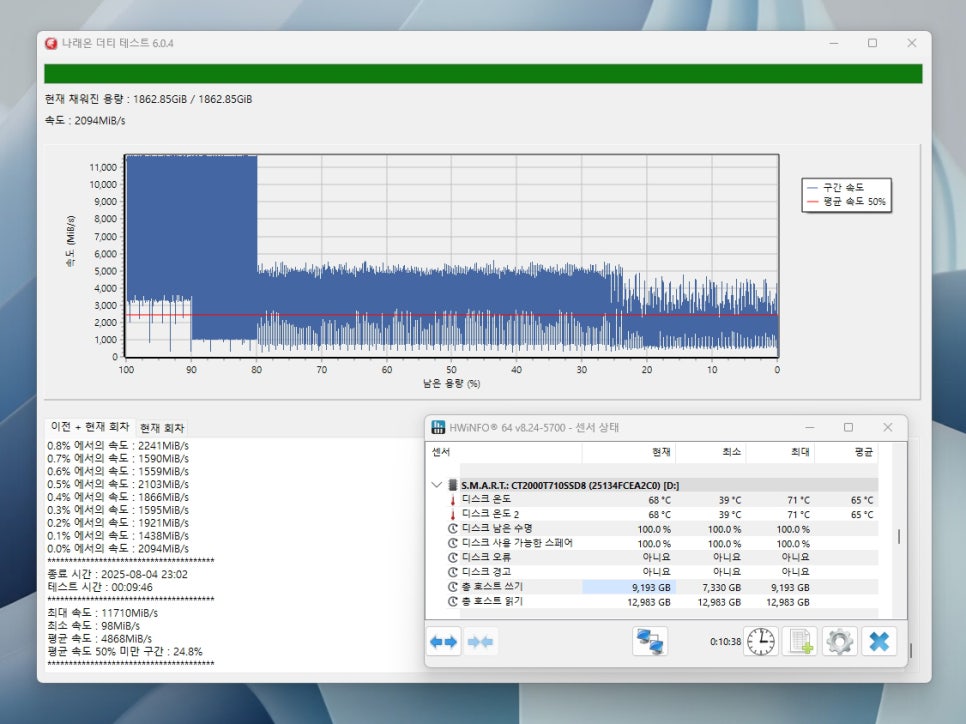Open HWiNFO remote network monitoring icon
Viewport: 966px width, 724px height.
coord(650,641)
